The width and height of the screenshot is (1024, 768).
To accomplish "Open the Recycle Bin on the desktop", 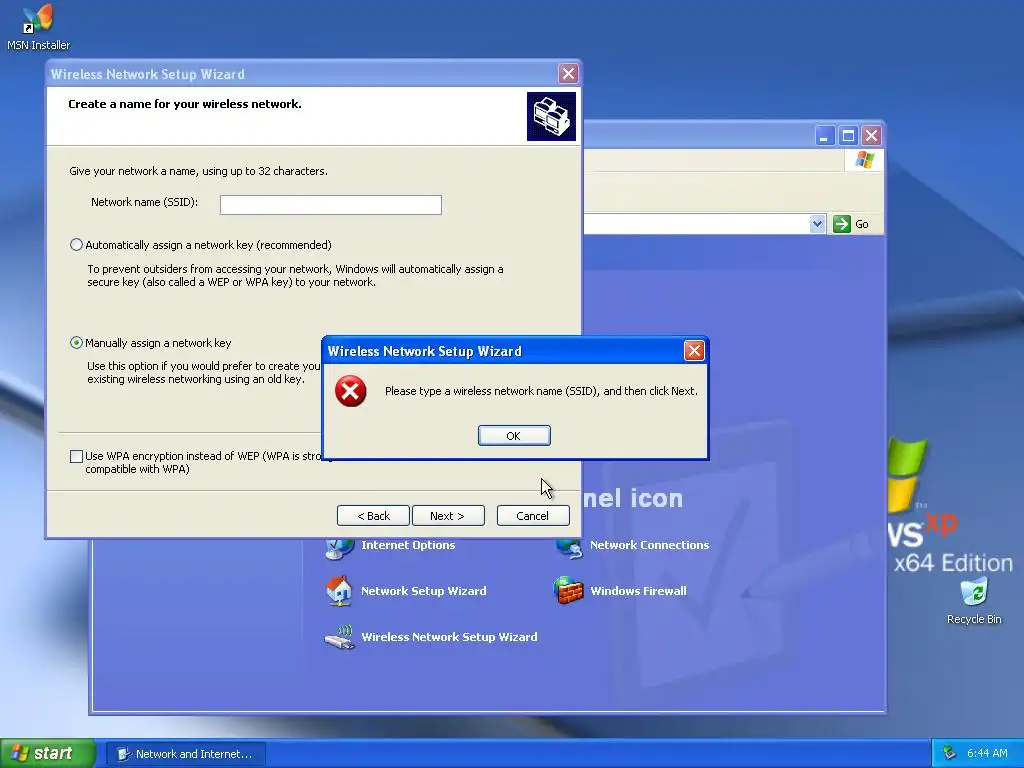I will (974, 600).
